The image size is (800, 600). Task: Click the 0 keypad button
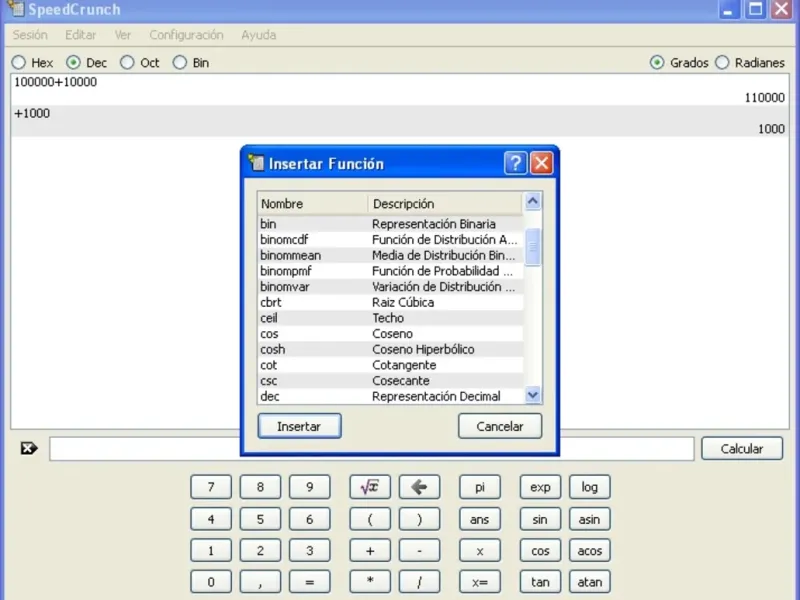211,582
